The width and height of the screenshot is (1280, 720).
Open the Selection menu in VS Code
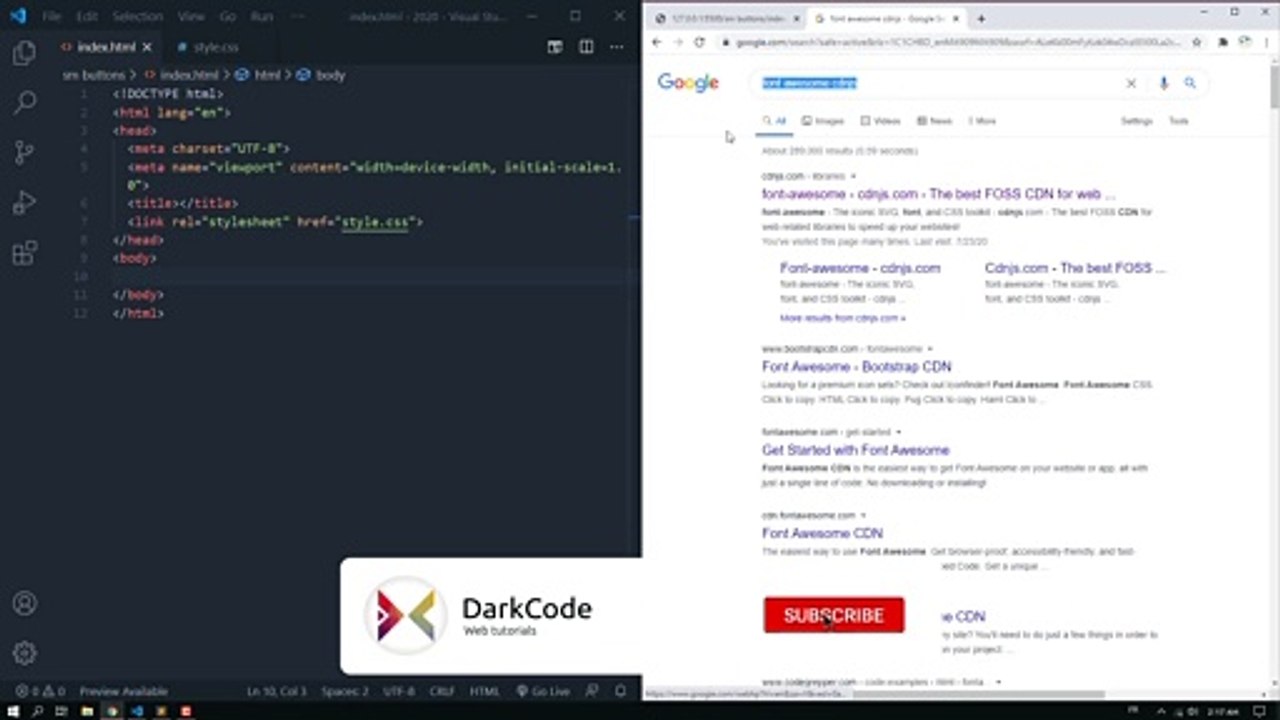pos(137,17)
